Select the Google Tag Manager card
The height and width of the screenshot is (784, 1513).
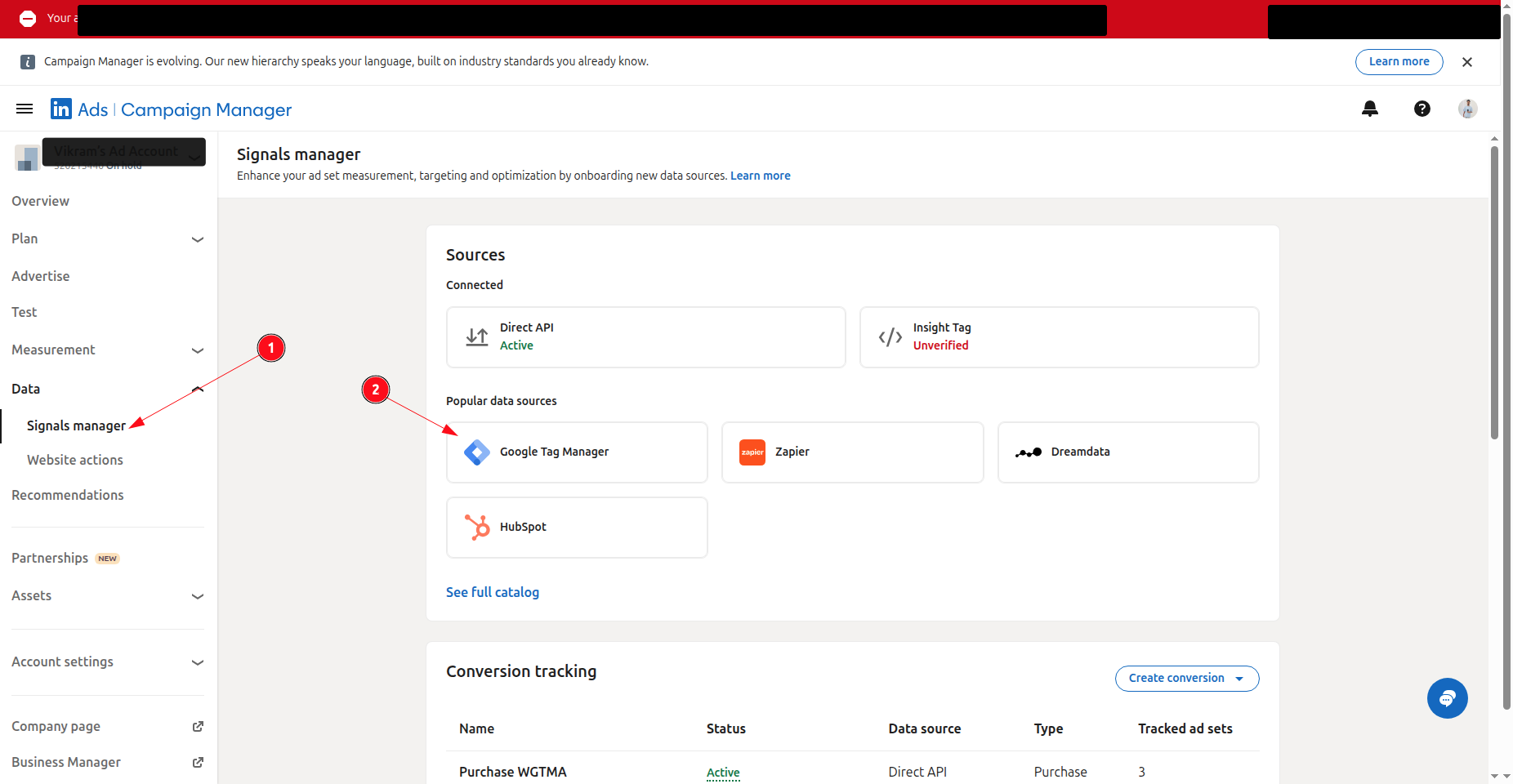pyautogui.click(x=577, y=452)
